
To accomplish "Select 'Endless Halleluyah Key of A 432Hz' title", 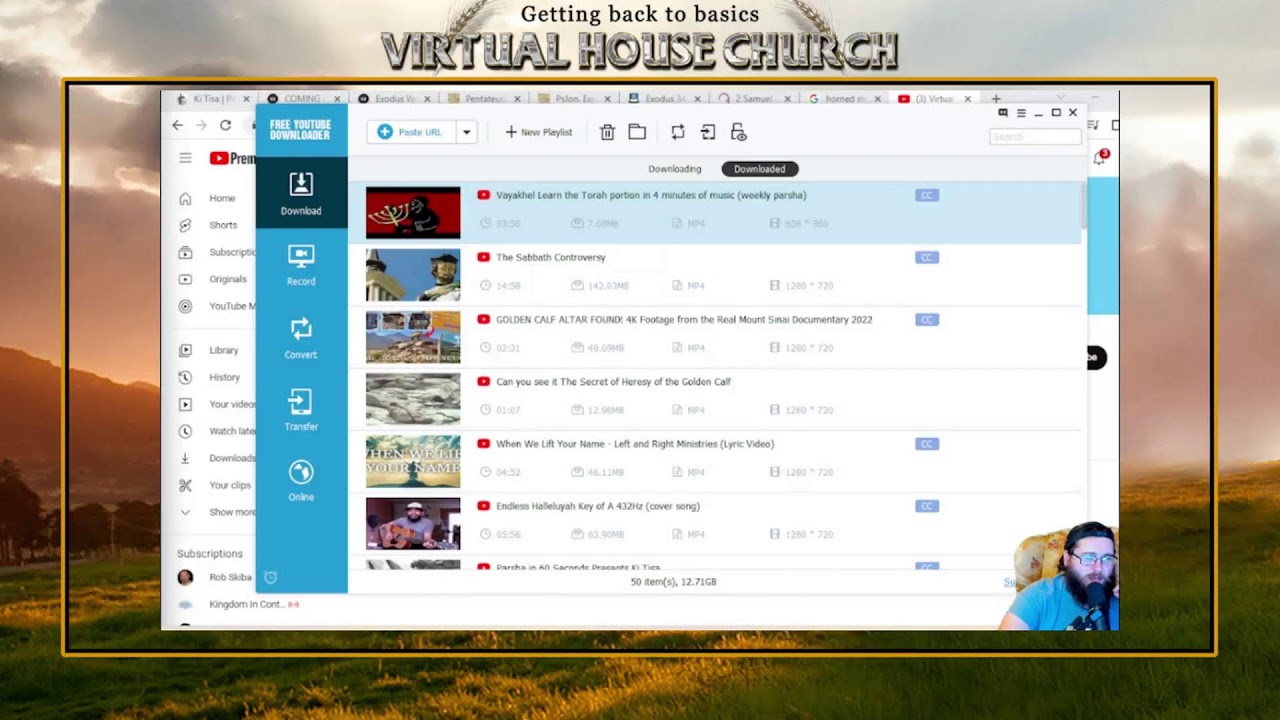I will [598, 506].
